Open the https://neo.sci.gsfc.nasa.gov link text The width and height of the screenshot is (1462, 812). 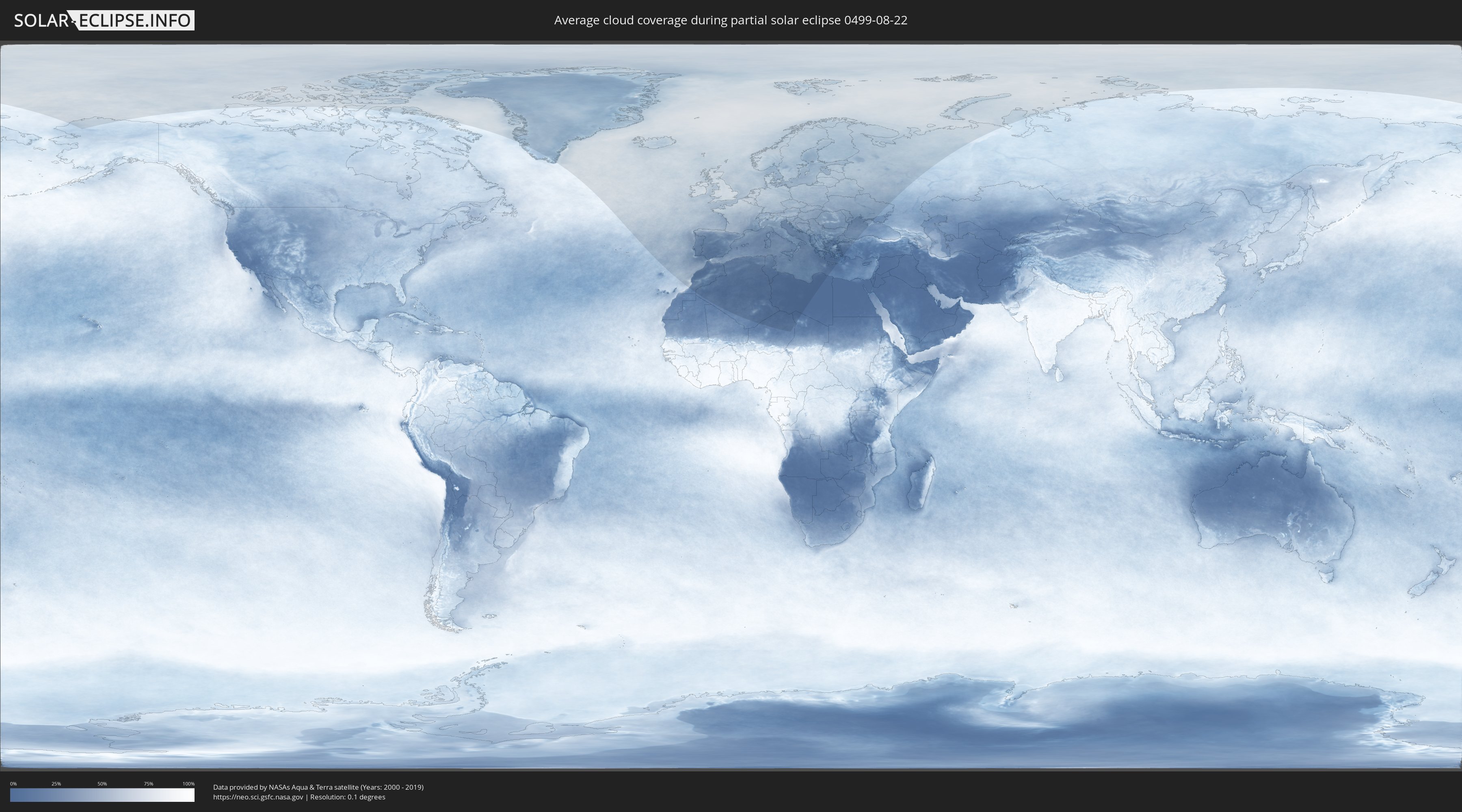pos(257,797)
